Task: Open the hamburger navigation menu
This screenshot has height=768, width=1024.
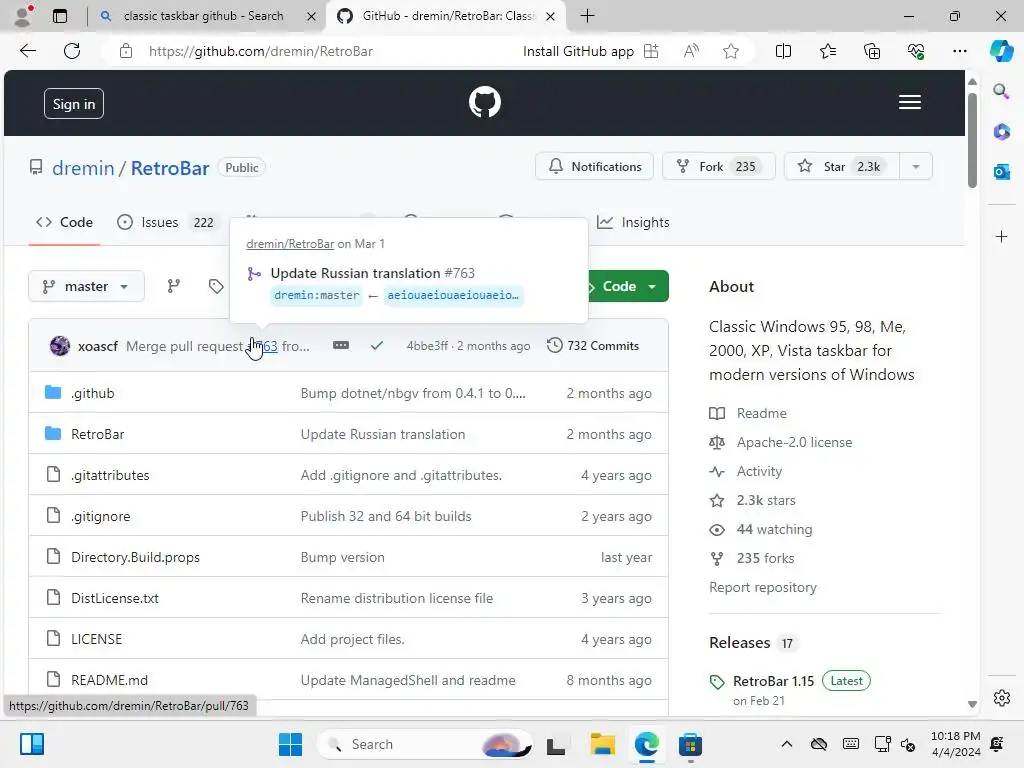Action: 910,103
